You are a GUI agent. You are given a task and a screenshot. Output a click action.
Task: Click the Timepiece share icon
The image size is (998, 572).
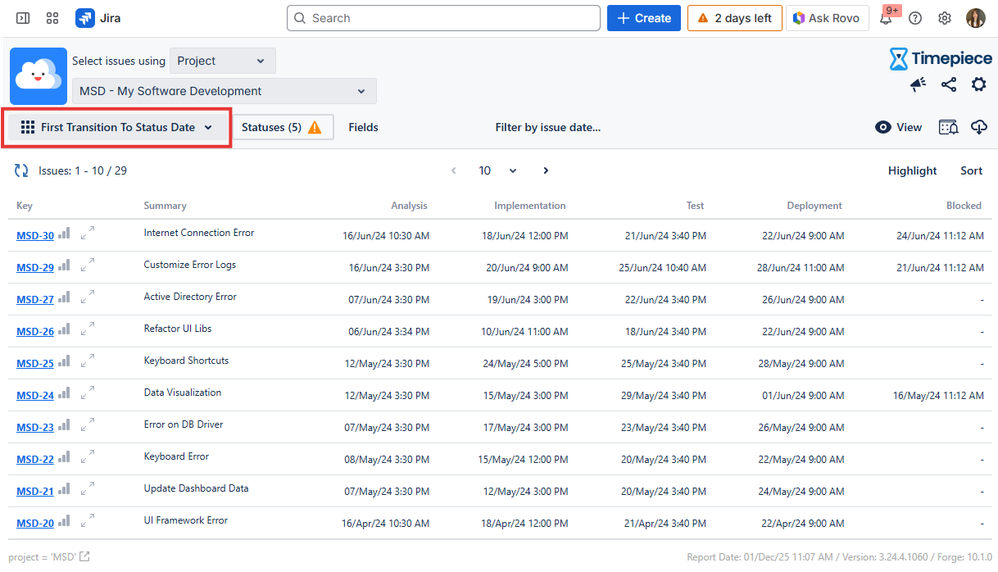coord(948,85)
